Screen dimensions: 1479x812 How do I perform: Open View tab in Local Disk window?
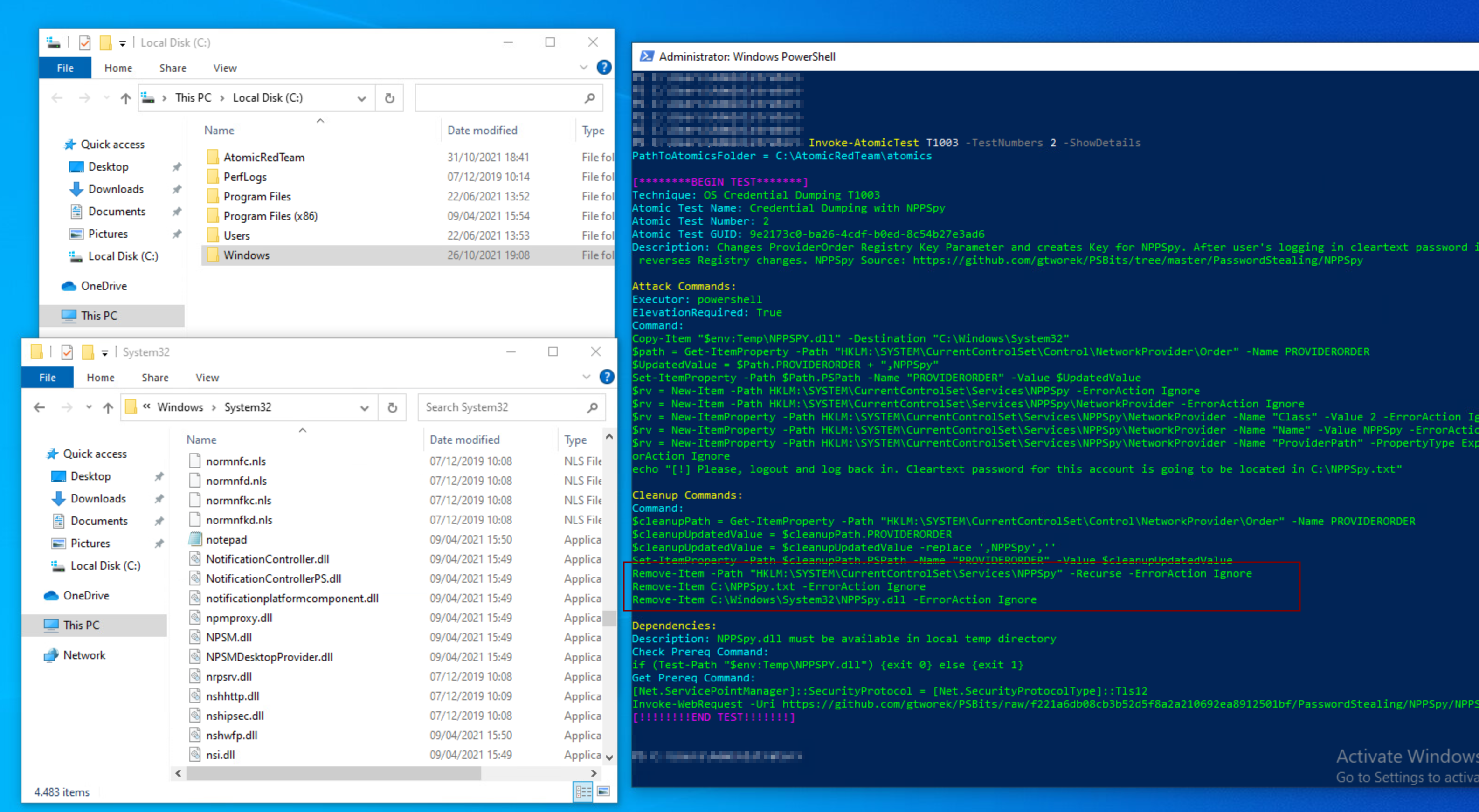coord(224,69)
